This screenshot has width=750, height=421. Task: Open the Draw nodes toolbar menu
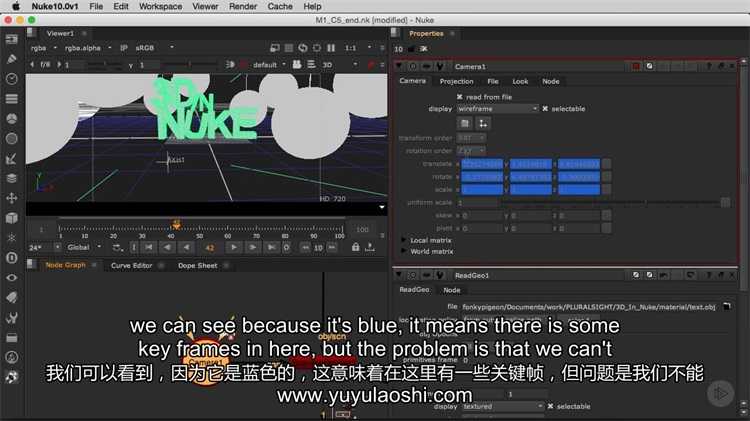click(11, 59)
